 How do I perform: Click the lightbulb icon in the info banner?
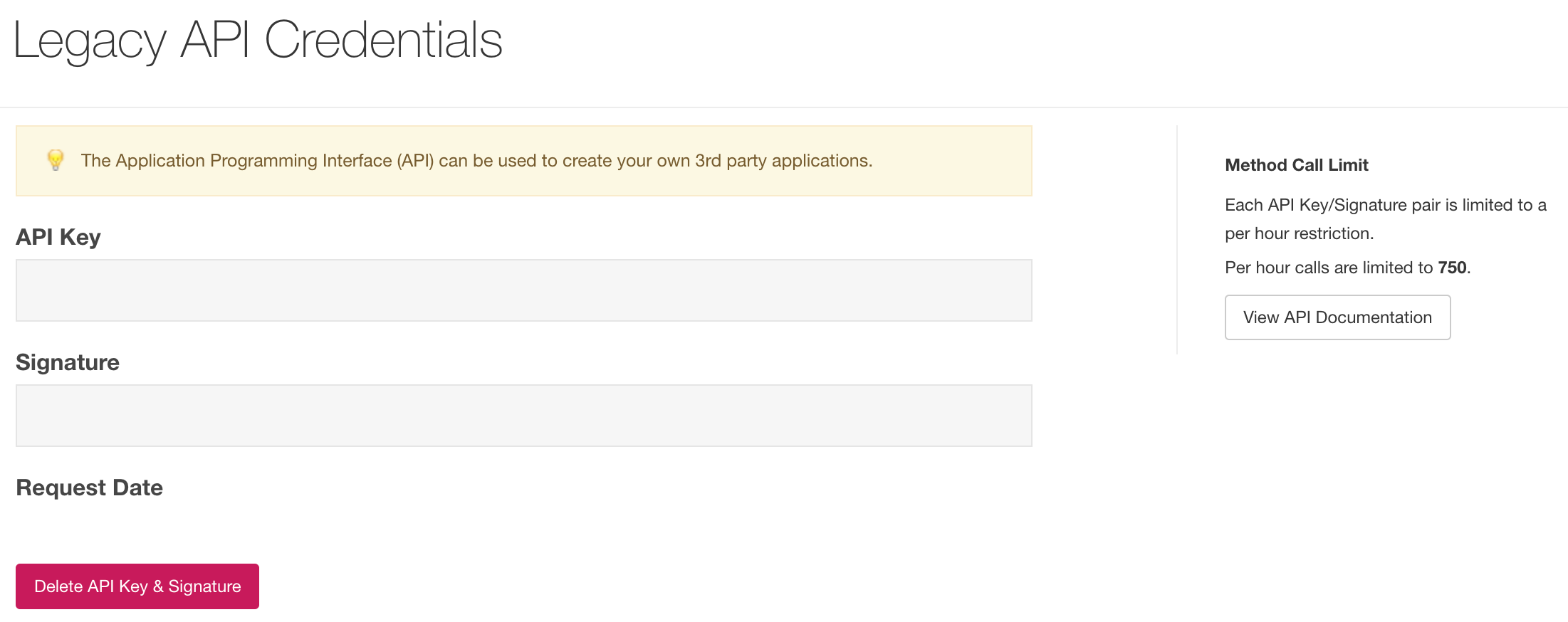(56, 160)
